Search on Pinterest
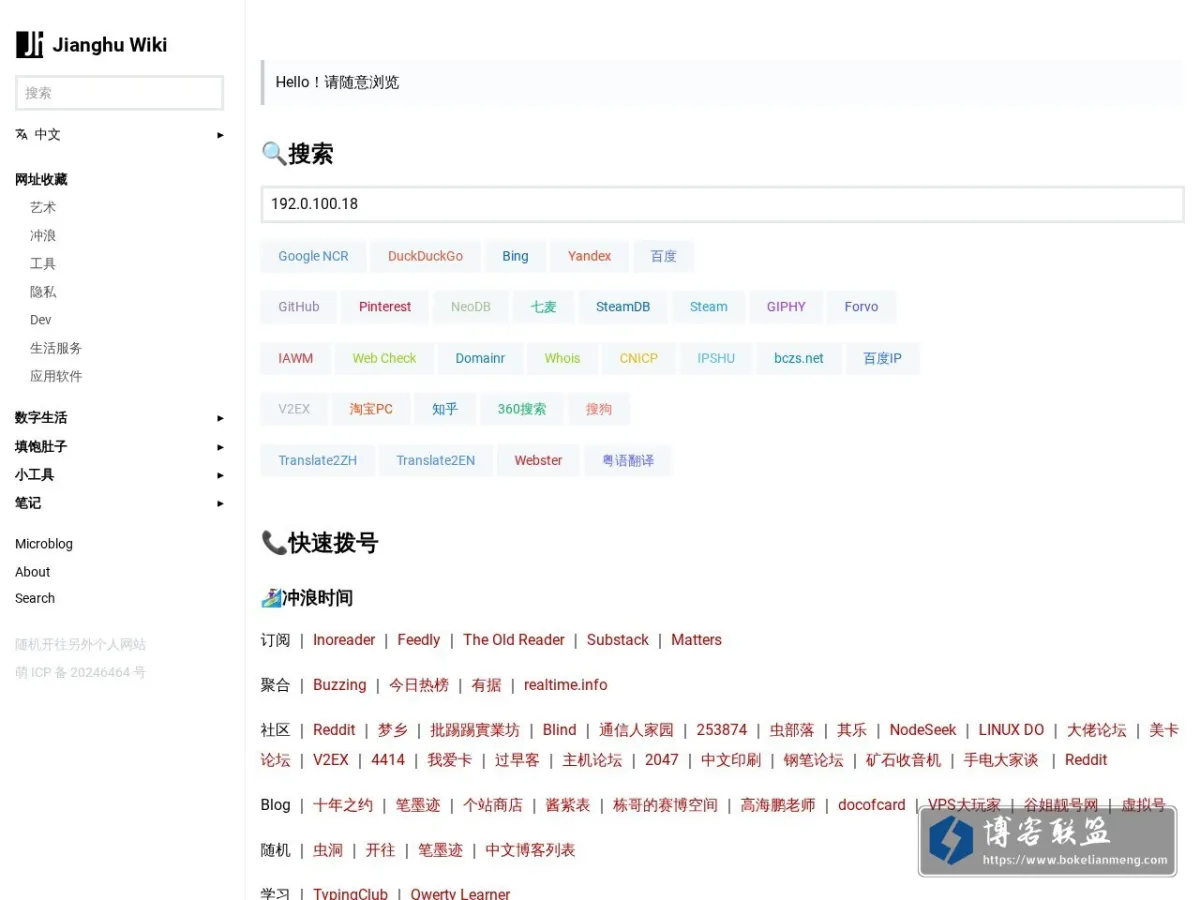 pos(385,307)
